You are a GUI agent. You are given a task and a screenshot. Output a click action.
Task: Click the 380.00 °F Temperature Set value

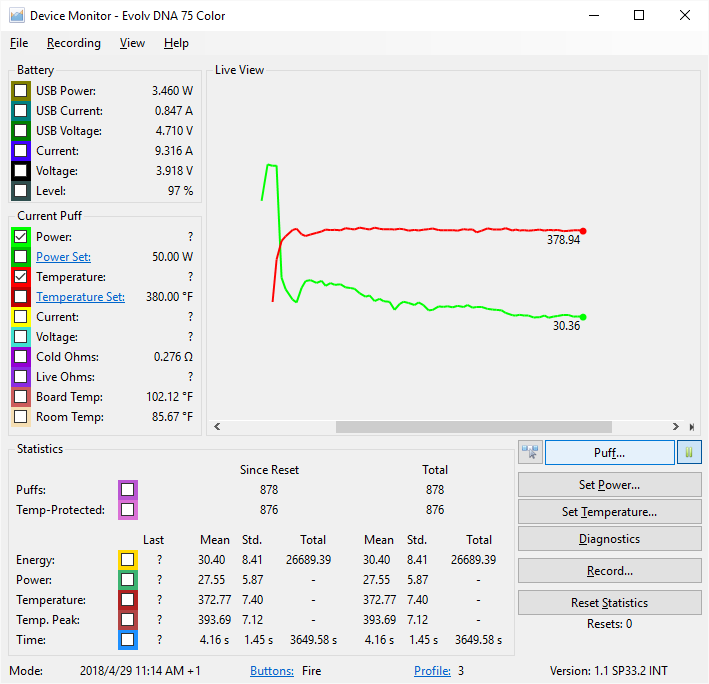169,297
